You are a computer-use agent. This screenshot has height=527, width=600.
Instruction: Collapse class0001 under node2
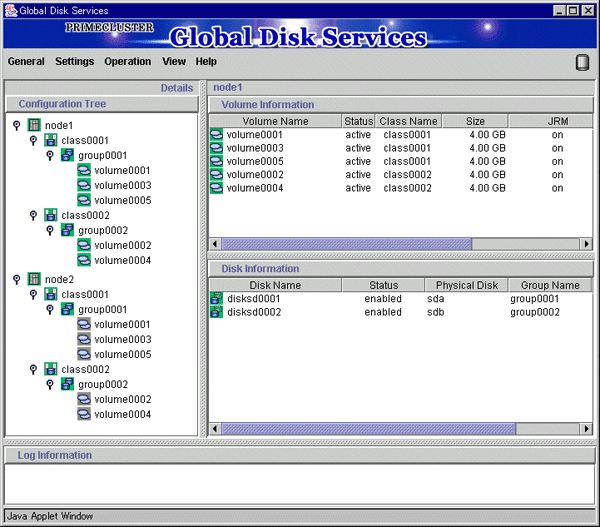click(33, 294)
